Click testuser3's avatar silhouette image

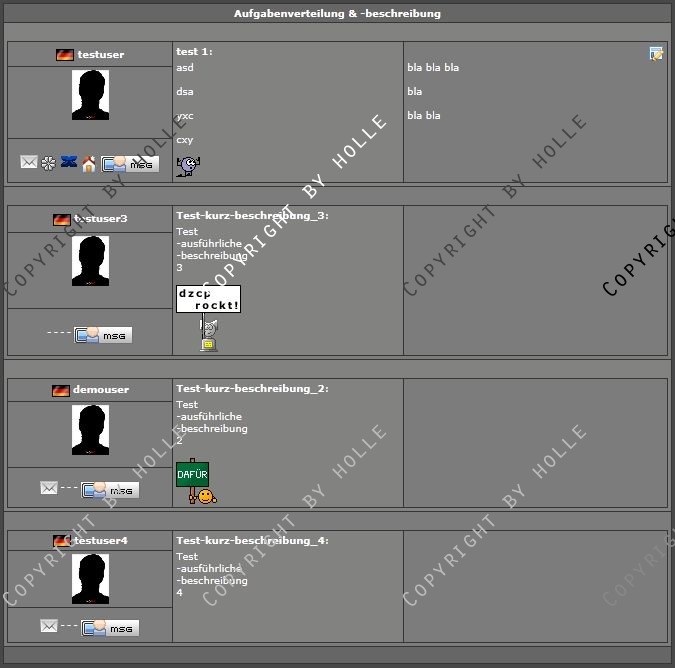(90, 261)
